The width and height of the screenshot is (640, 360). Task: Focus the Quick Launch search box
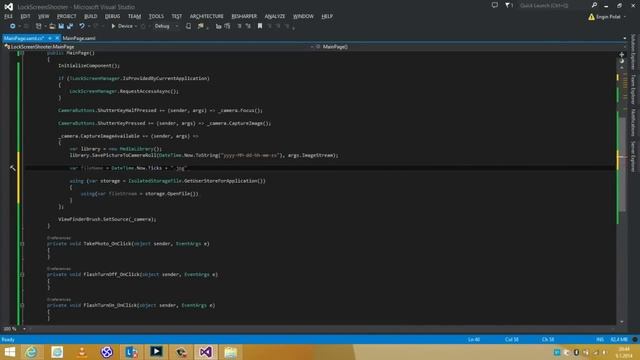(x=553, y=6)
